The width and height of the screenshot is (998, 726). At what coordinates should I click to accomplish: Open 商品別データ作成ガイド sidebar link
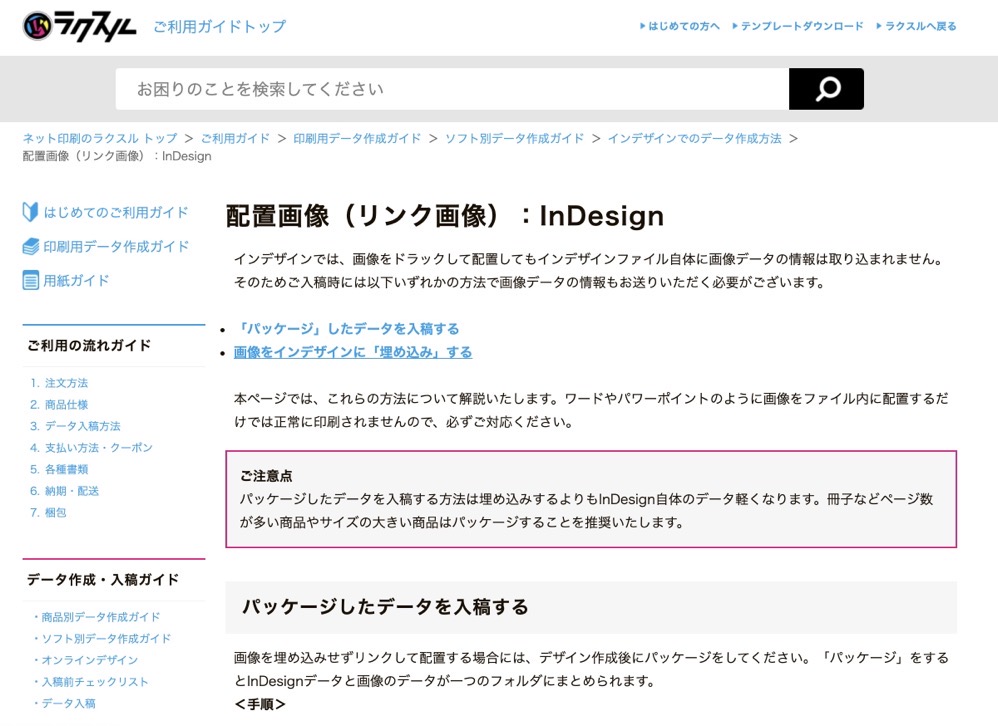click(x=101, y=617)
